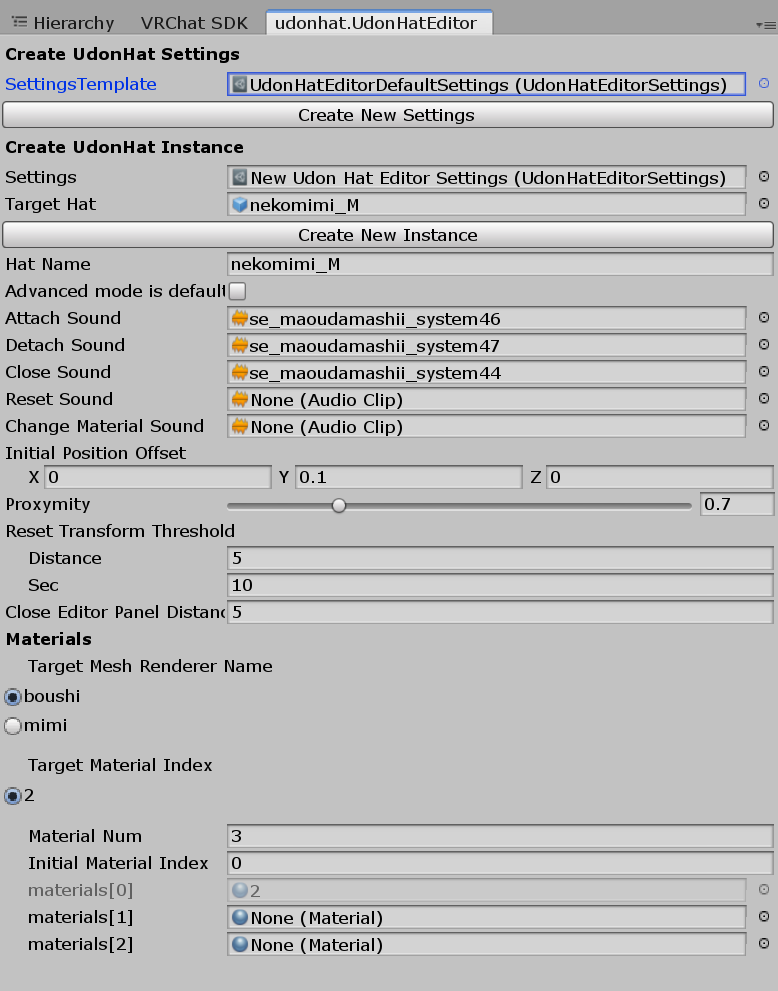778x991 pixels.
Task: Click the Initial Position Offset X field
Action: (x=158, y=477)
